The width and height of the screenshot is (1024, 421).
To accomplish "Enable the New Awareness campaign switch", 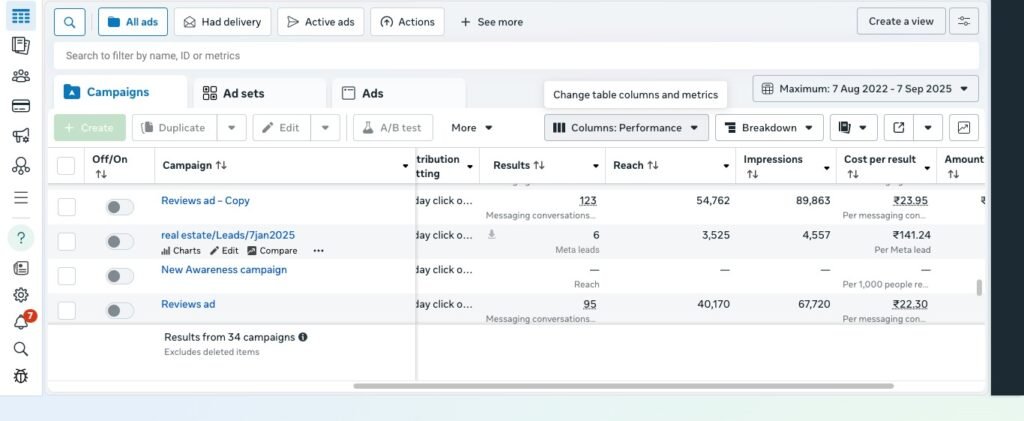I will [x=120, y=276].
